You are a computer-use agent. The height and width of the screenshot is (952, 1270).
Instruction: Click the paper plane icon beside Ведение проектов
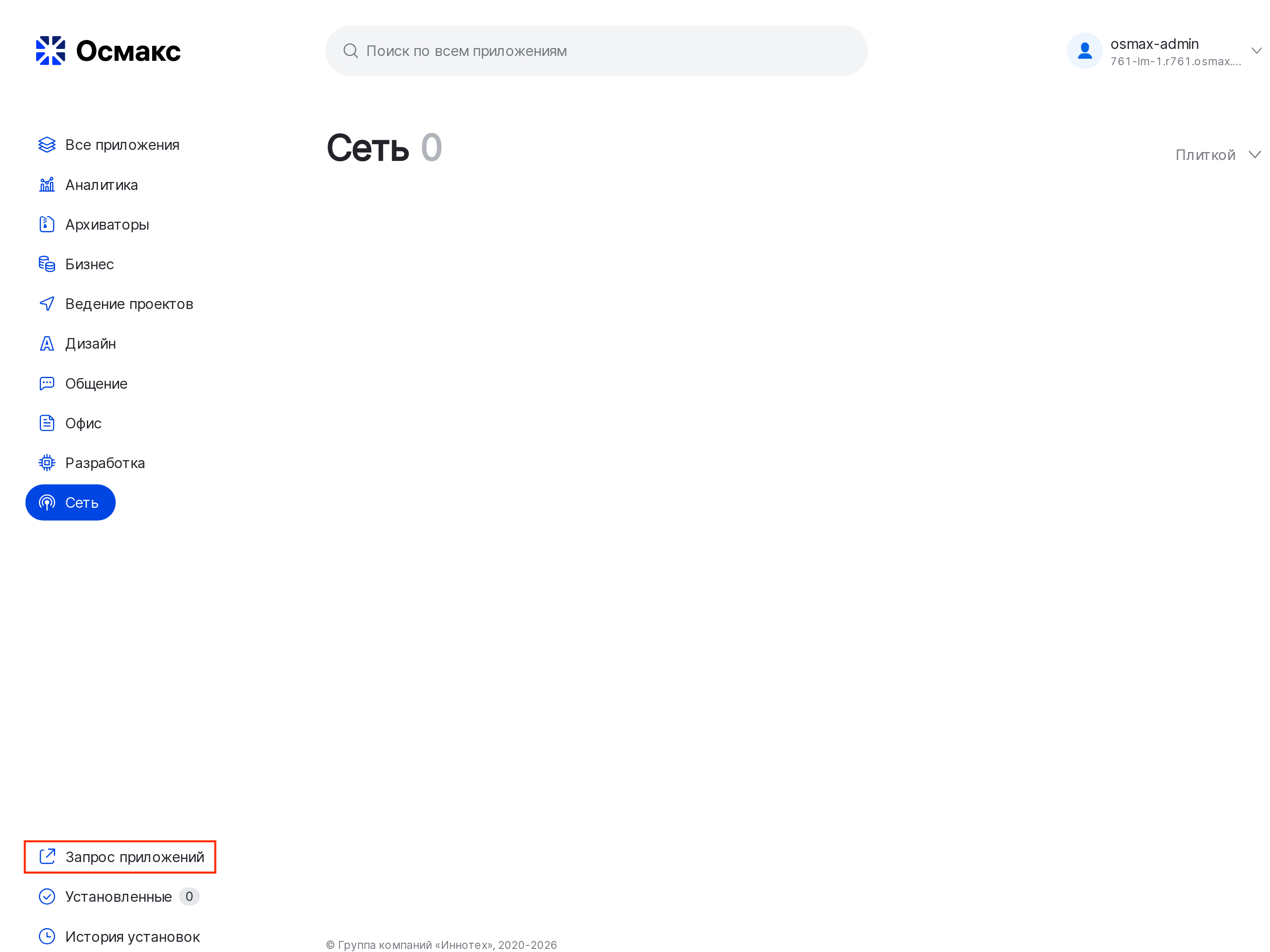click(47, 304)
